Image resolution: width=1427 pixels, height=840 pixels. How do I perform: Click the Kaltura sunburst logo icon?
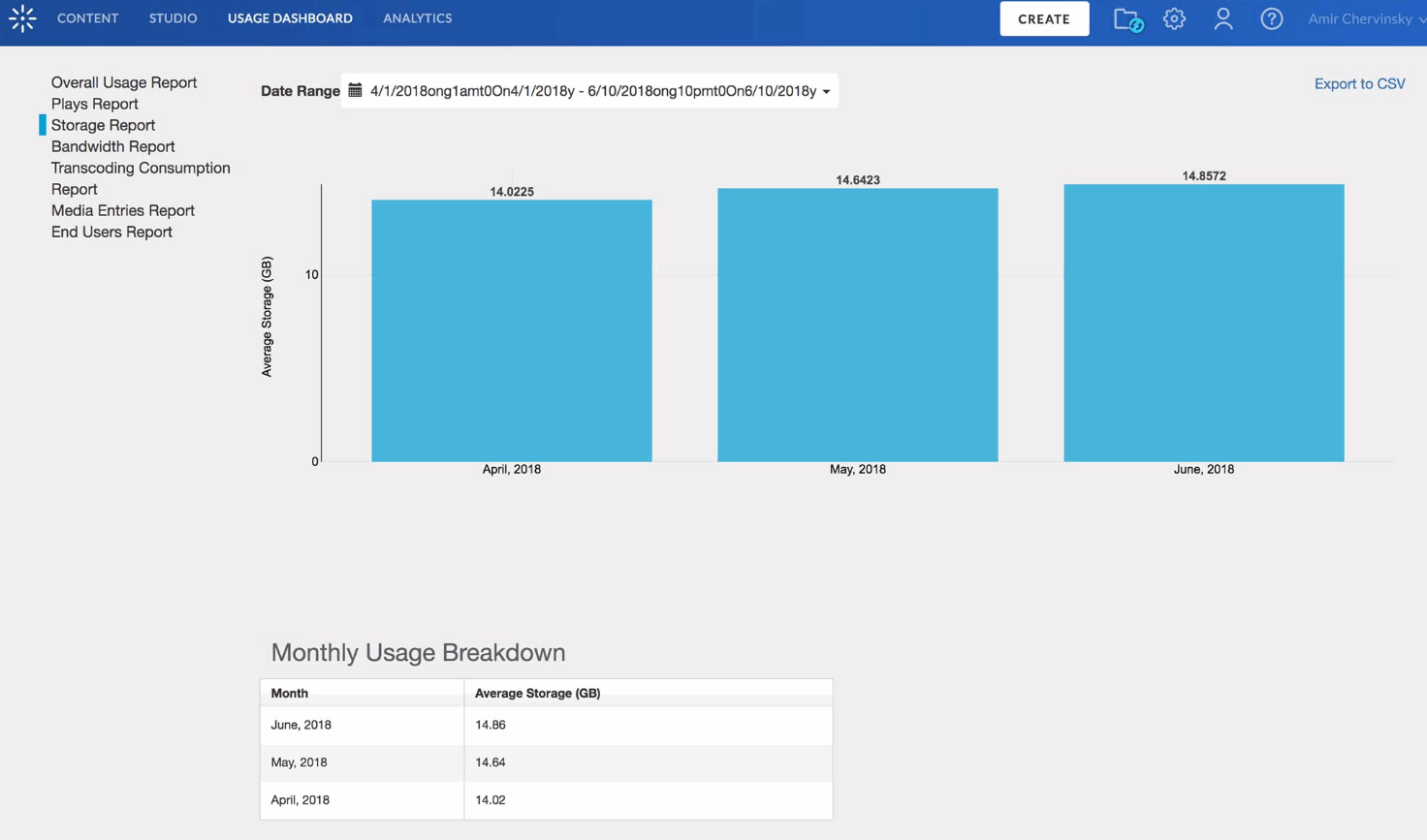click(x=22, y=18)
